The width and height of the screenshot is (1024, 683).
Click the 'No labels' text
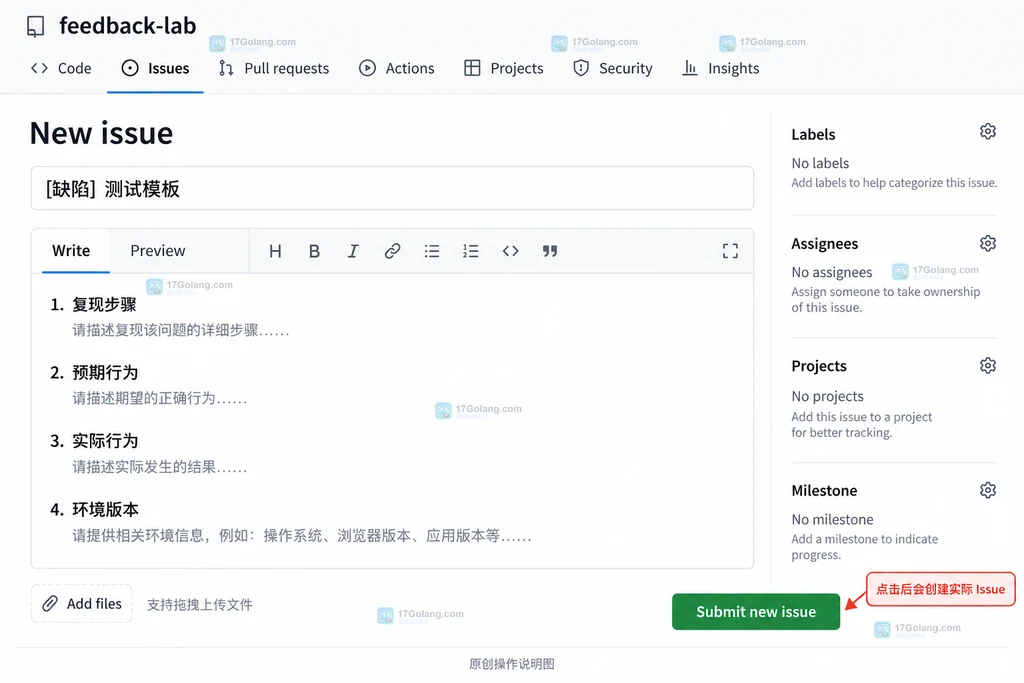tap(820, 163)
